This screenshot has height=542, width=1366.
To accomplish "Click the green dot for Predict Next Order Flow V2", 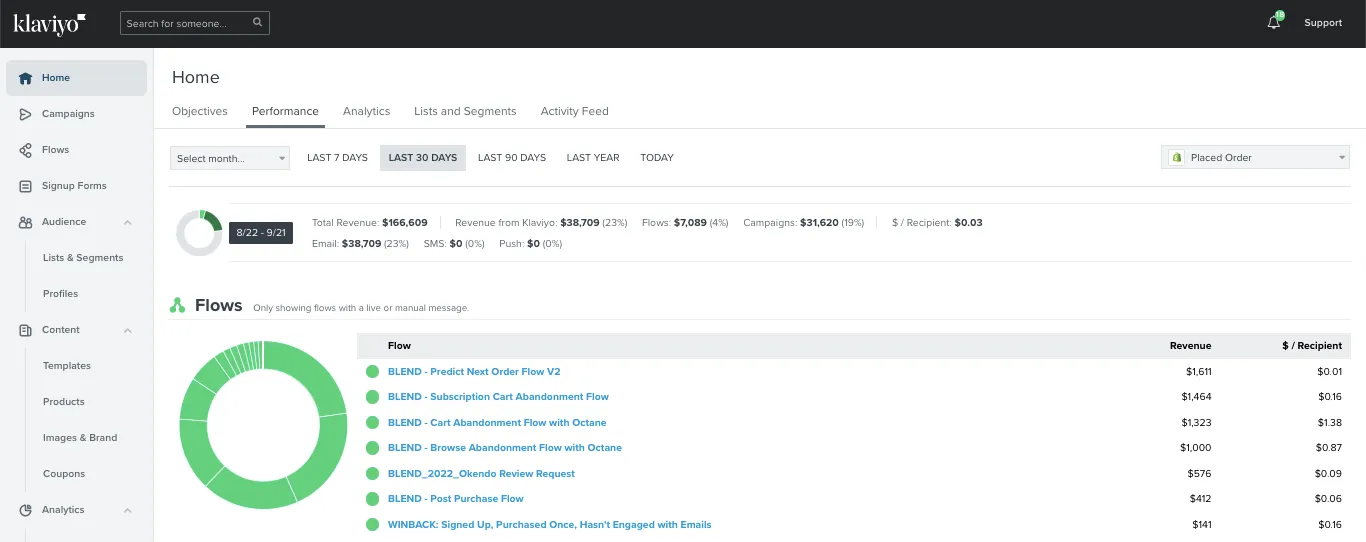I will 372,372.
